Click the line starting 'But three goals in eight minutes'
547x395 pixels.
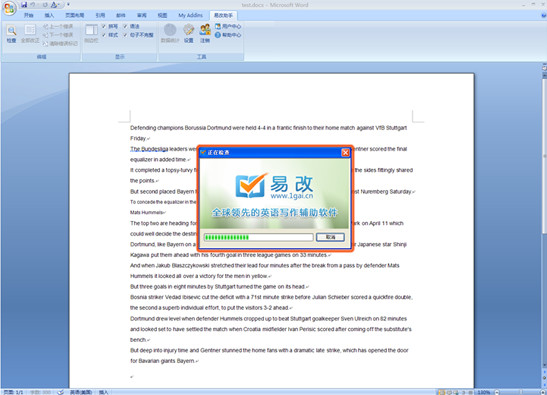[x=218, y=286]
